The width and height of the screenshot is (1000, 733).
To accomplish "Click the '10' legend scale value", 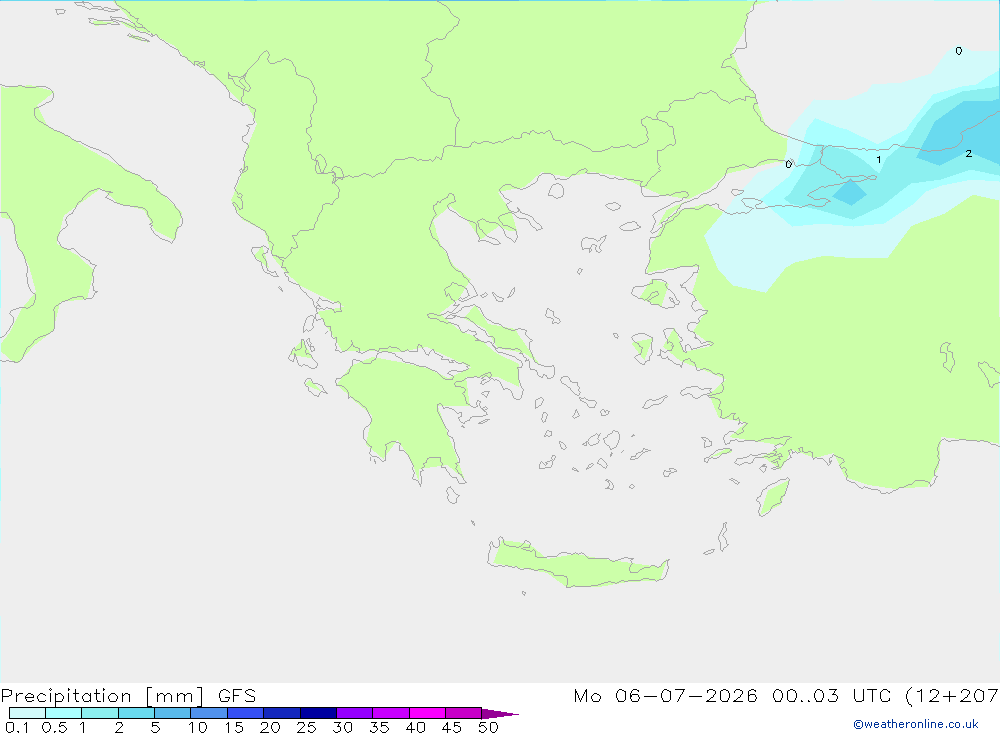I will (198, 727).
